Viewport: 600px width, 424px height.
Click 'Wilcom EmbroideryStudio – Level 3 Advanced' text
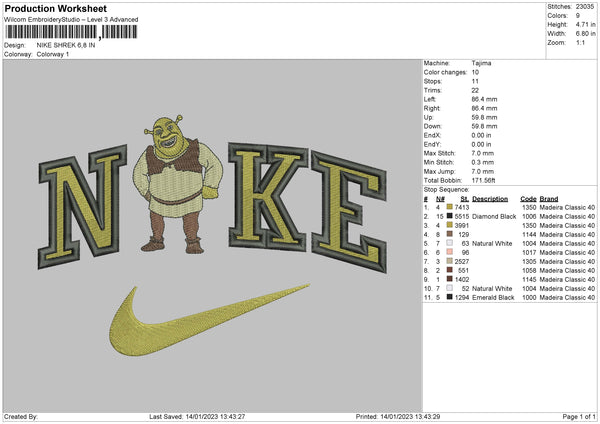tap(71, 20)
